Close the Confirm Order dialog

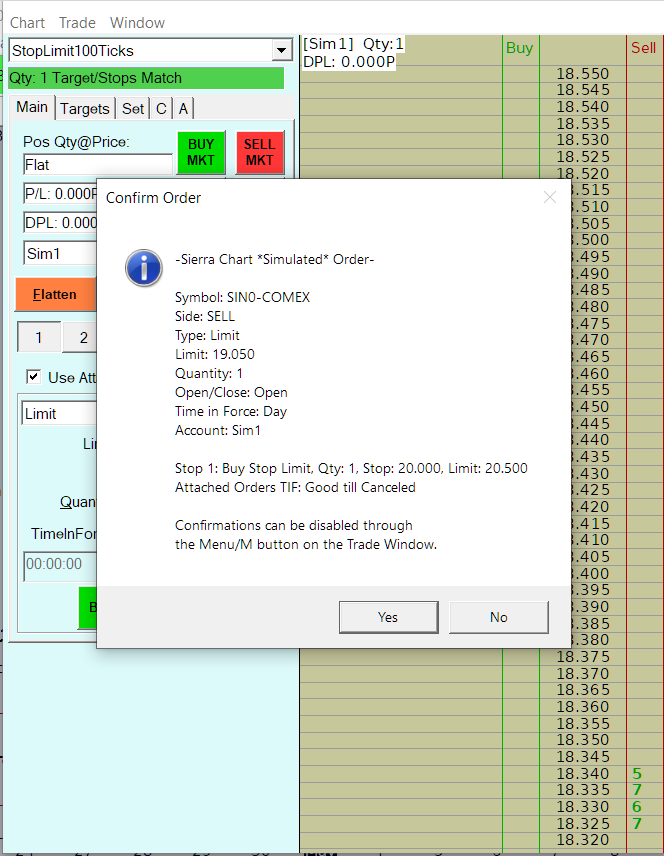coord(550,197)
